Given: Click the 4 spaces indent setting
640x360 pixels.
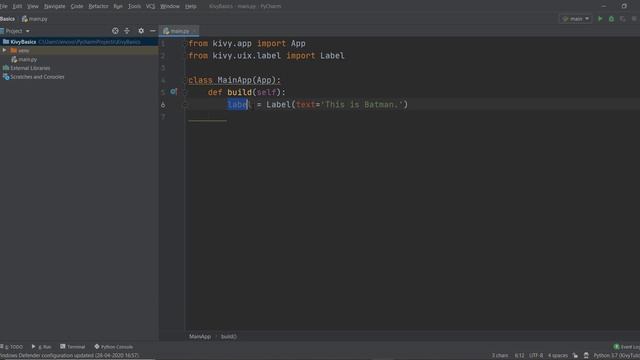Looking at the screenshot, I should tap(558, 356).
